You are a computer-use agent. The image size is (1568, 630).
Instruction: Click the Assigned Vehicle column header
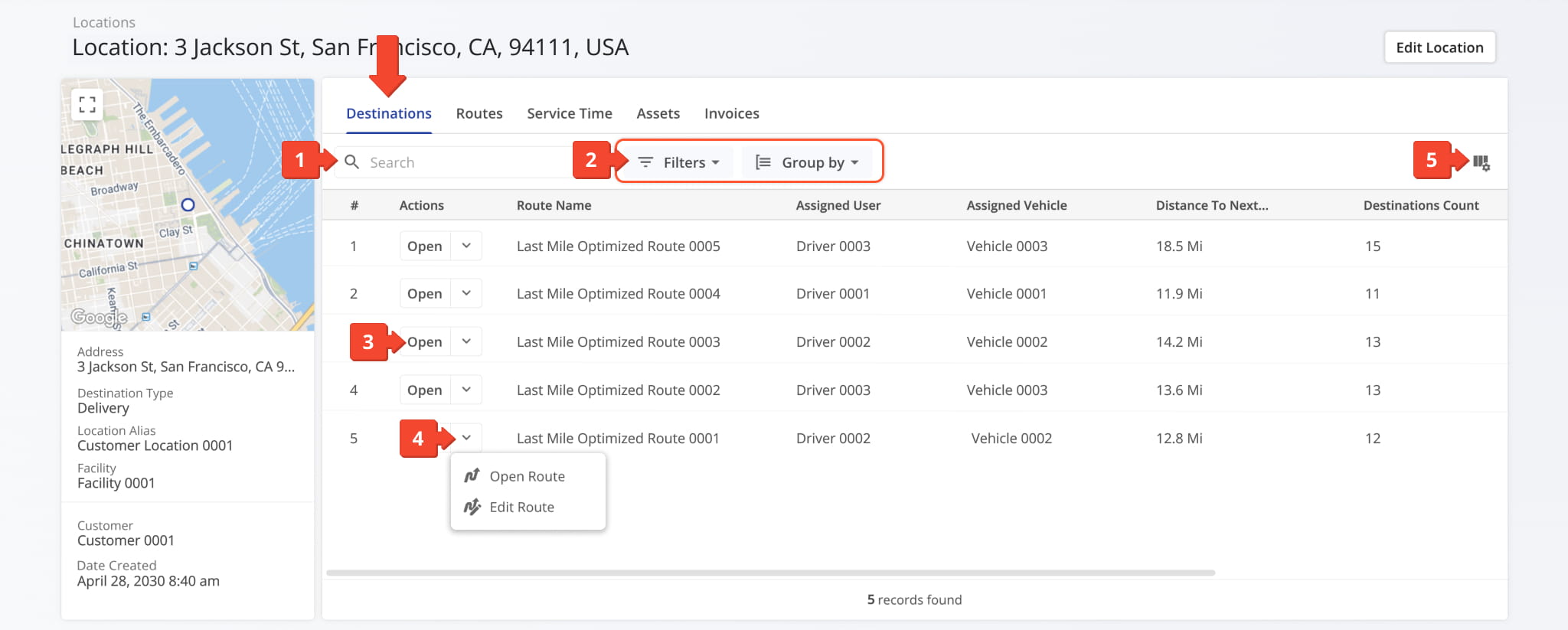tap(1017, 205)
